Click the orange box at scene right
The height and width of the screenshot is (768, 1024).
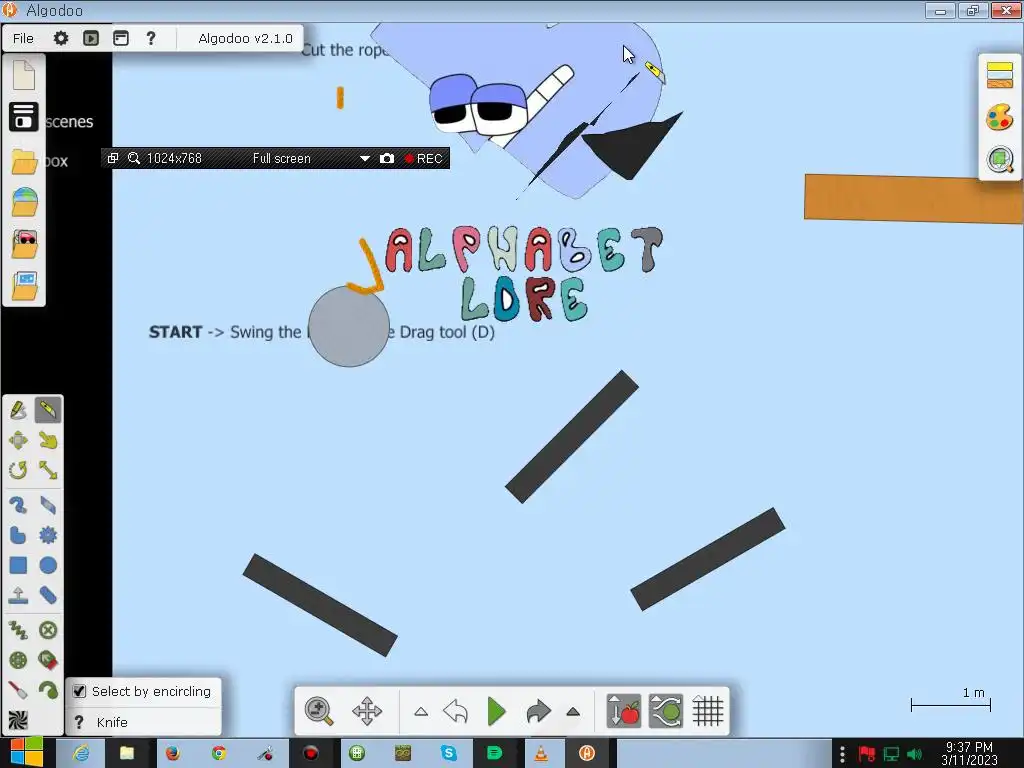pos(914,199)
